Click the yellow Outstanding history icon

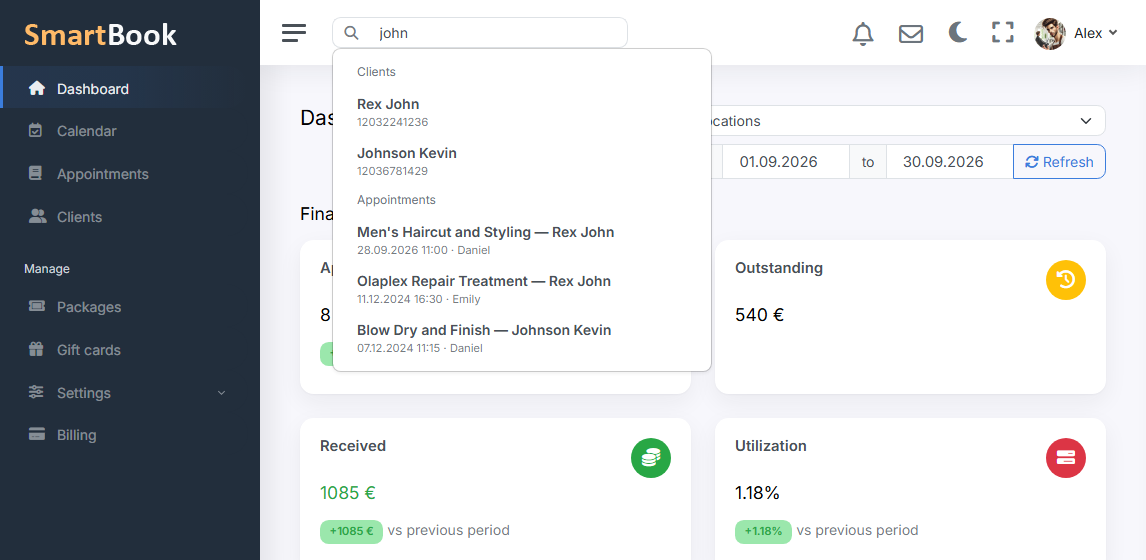pos(1066,280)
